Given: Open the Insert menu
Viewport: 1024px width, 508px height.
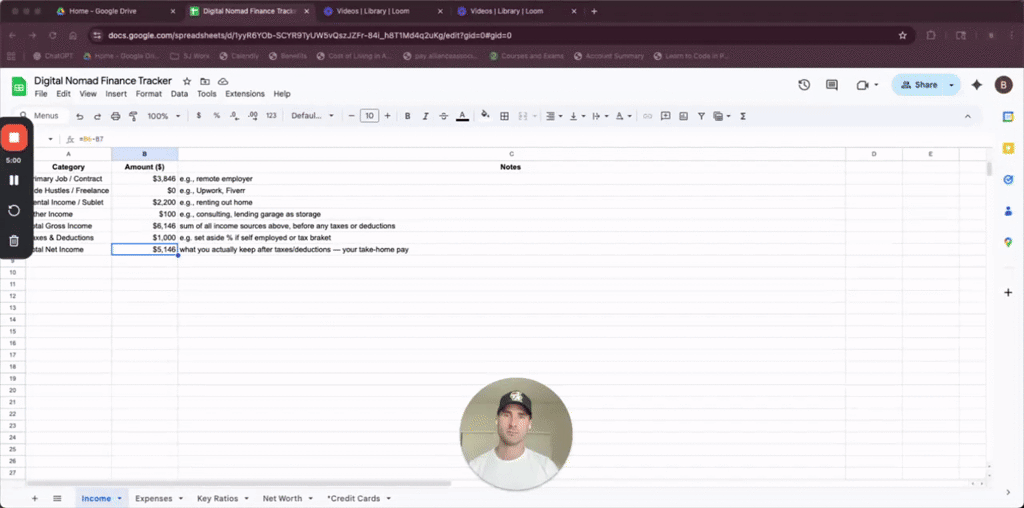Looking at the screenshot, I should [x=116, y=94].
